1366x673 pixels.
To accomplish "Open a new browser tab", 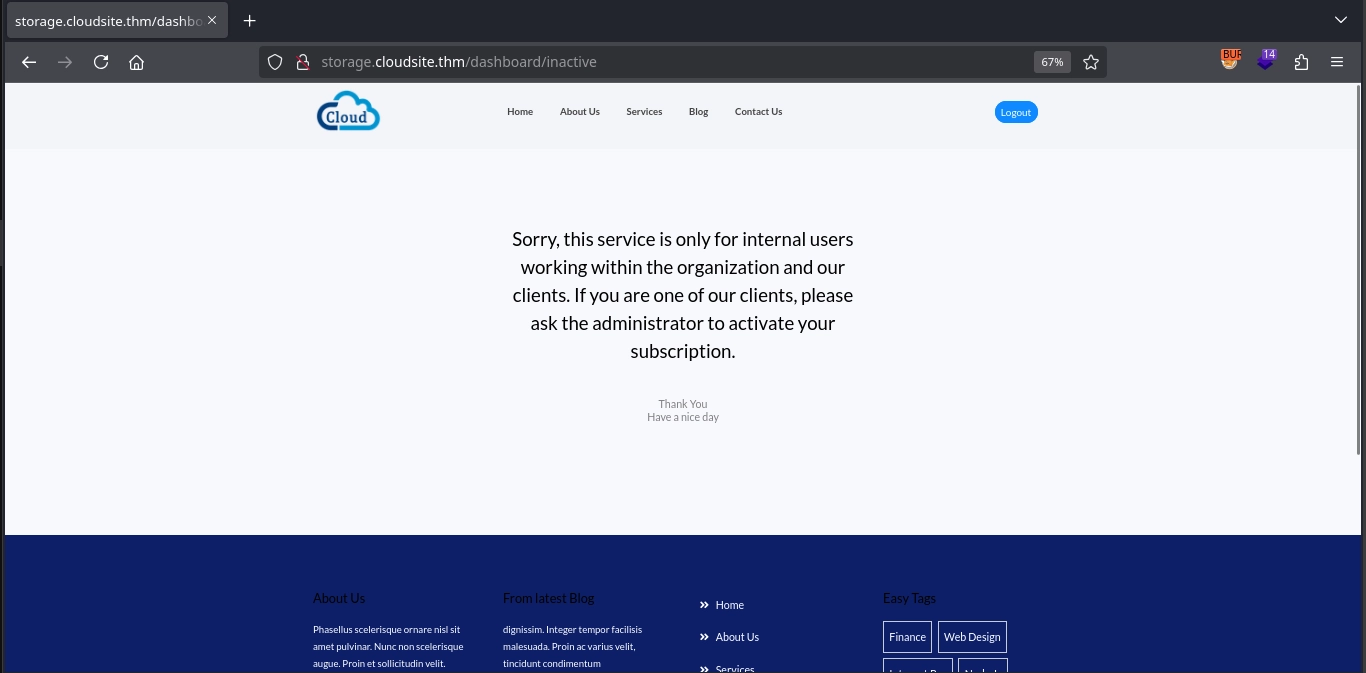I will click(x=250, y=21).
